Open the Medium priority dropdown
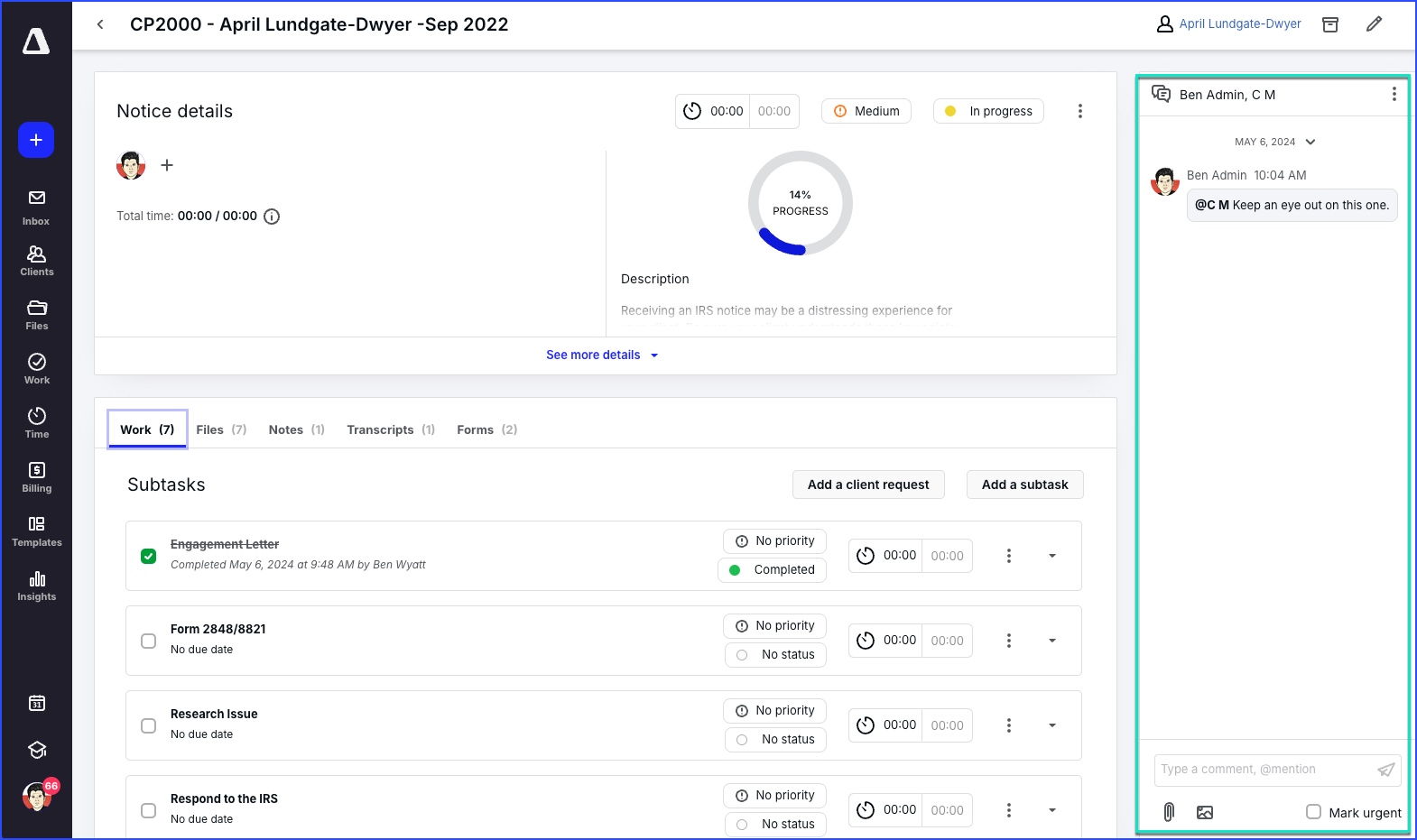 pos(866,111)
